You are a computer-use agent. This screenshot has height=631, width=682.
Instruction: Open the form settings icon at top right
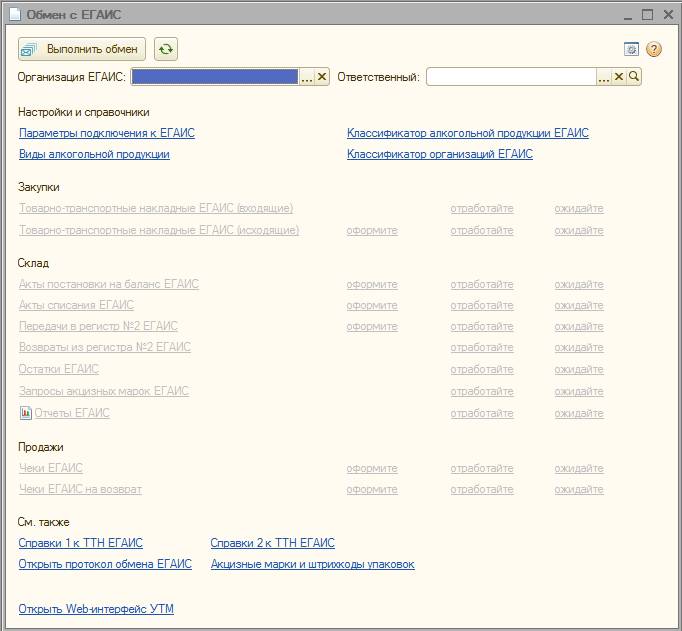(x=631, y=49)
